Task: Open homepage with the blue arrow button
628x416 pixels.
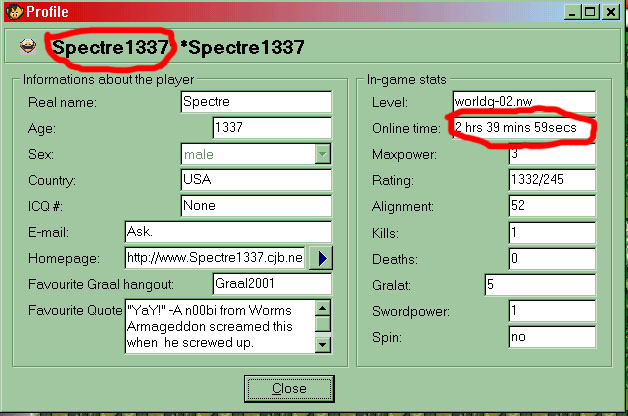Action: (x=322, y=258)
